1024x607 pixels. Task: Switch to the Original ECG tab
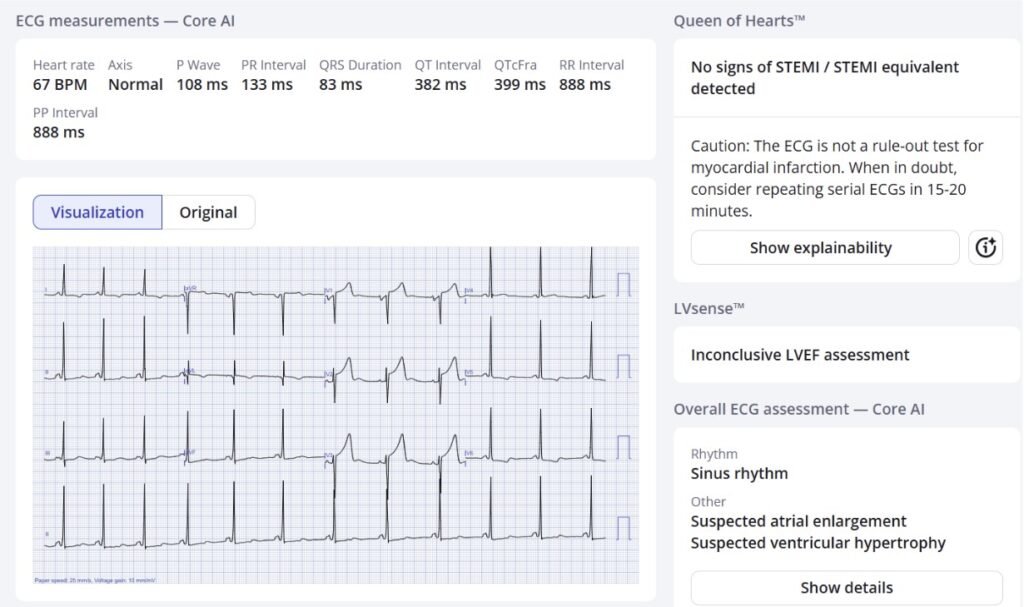pyautogui.click(x=208, y=212)
